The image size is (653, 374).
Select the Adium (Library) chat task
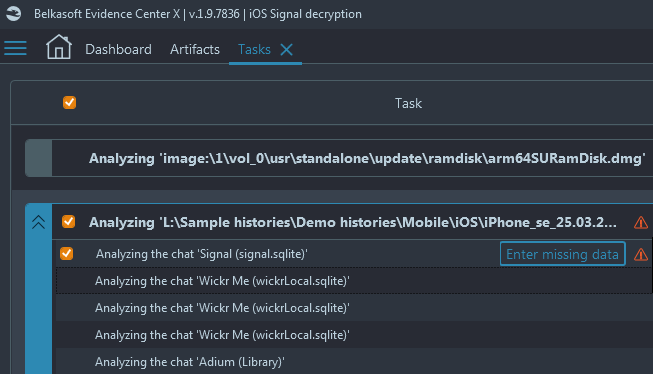pos(354,362)
